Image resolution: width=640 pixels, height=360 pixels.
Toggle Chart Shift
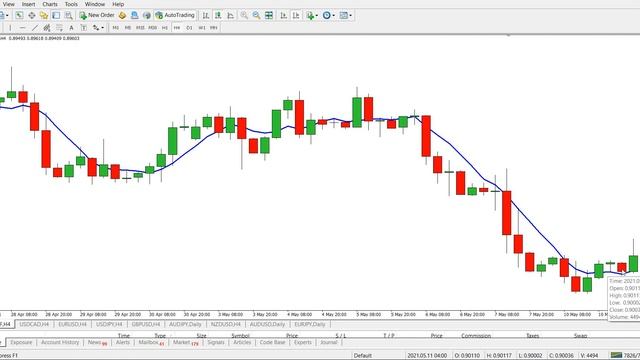(x=296, y=16)
